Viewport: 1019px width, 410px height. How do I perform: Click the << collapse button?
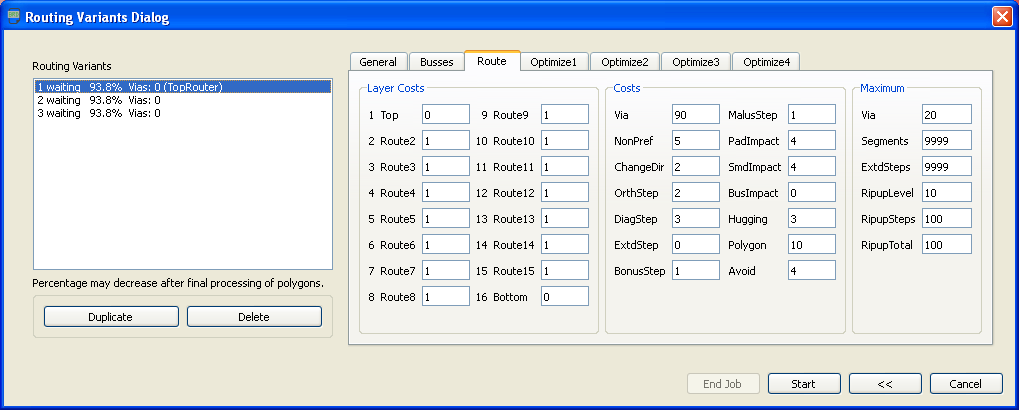[884, 383]
